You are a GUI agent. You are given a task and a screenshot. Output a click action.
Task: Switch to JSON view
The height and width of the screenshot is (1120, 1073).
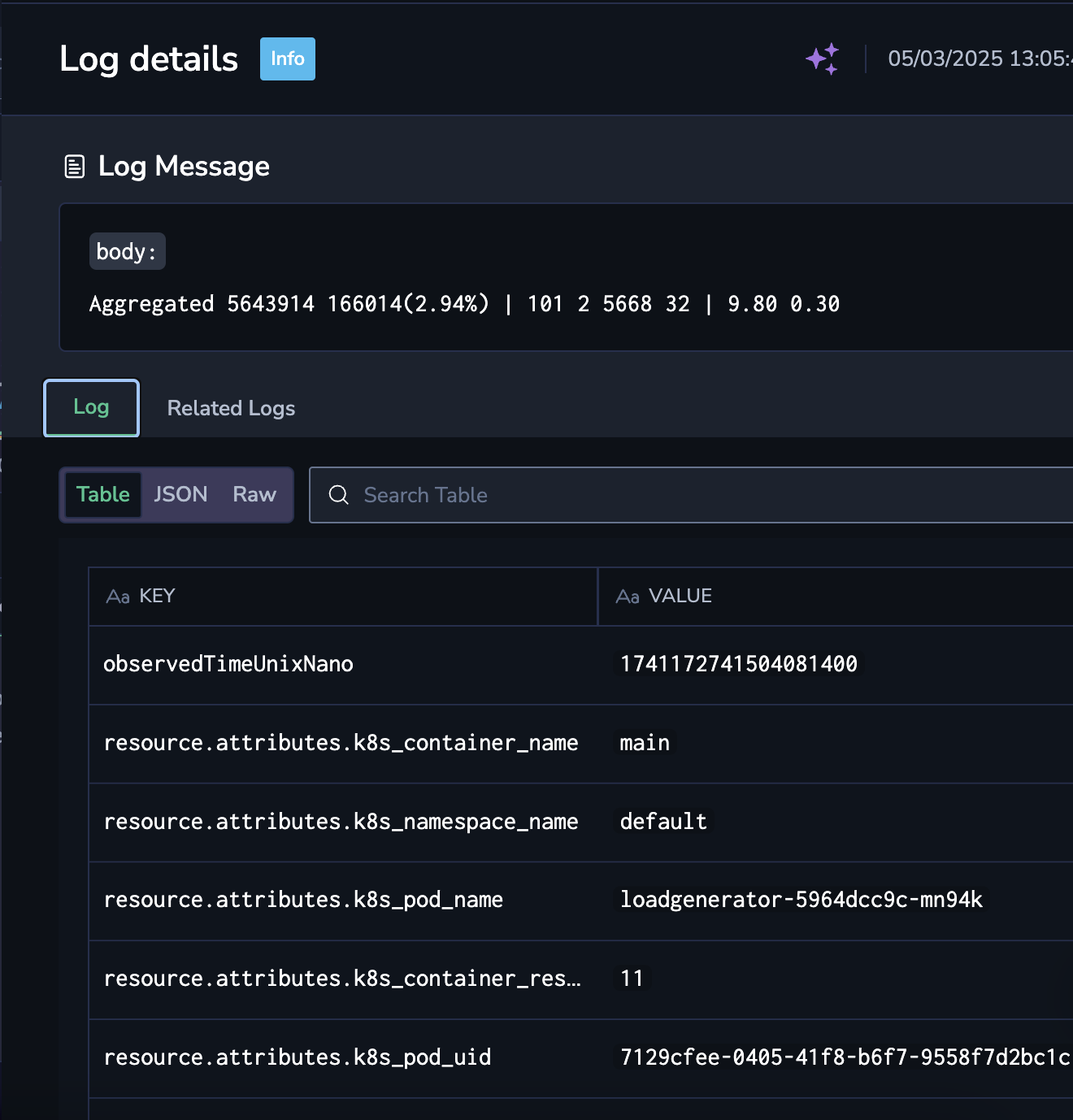pos(180,494)
